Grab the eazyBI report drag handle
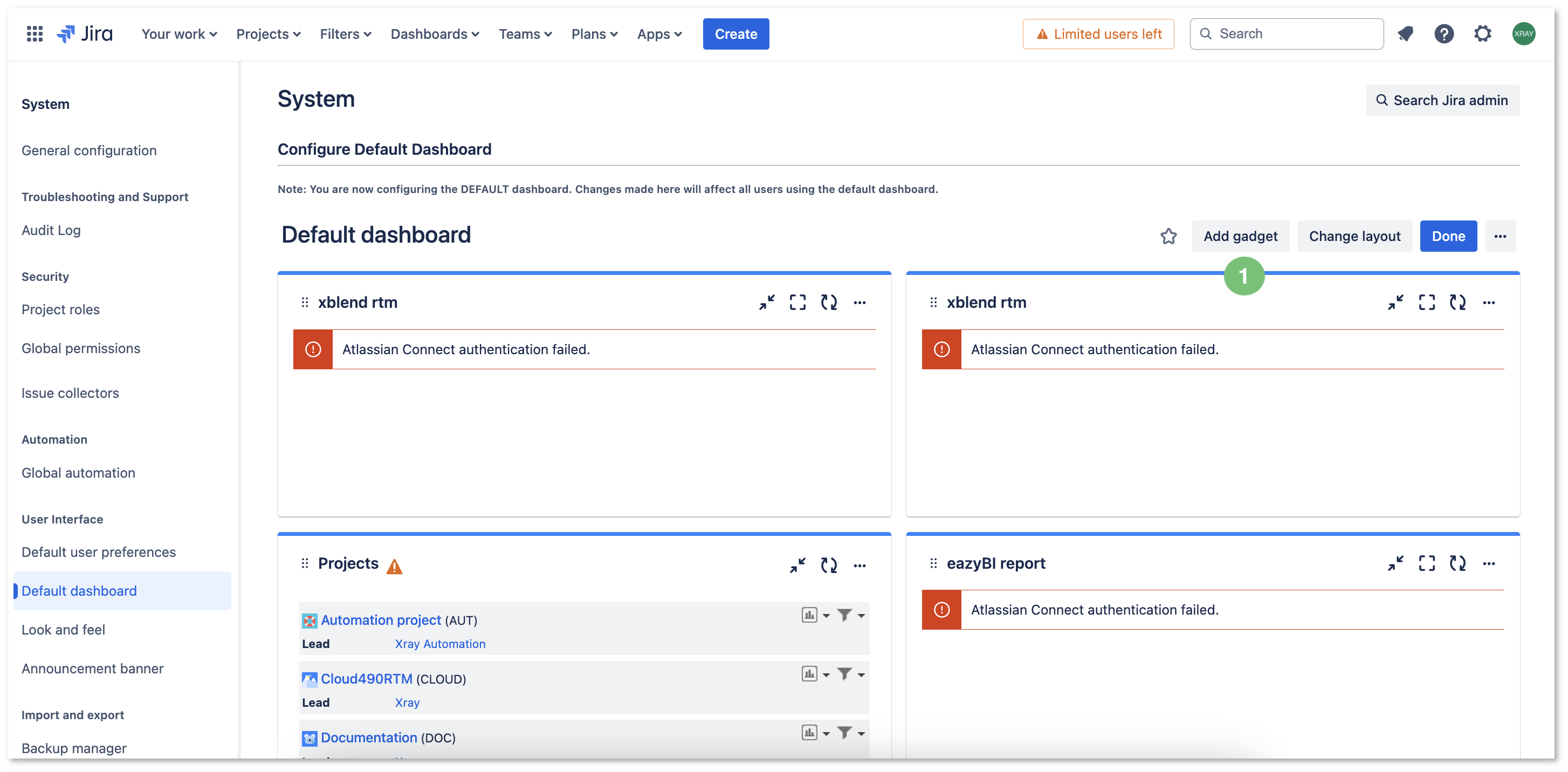 pyautogui.click(x=934, y=563)
